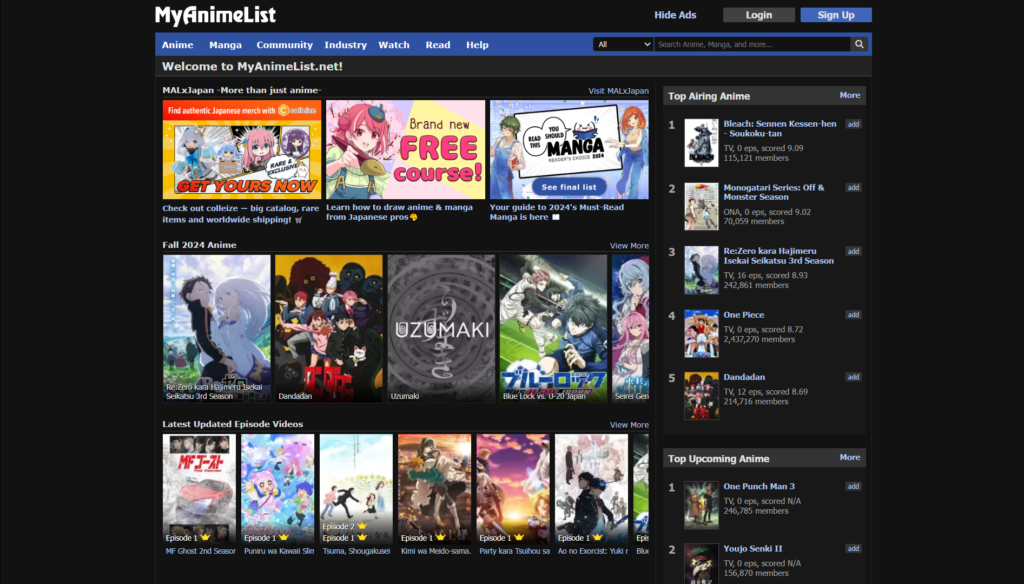Screen dimensions: 1024x584
Task: Click add button for Dandadan in Top Airing
Action: (853, 377)
